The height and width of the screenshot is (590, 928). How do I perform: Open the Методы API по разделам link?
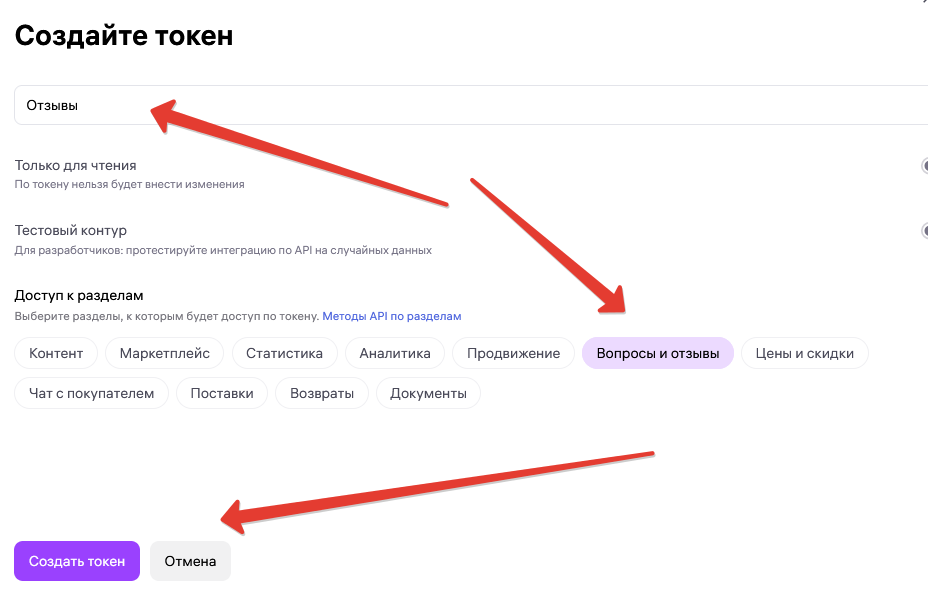point(391,316)
